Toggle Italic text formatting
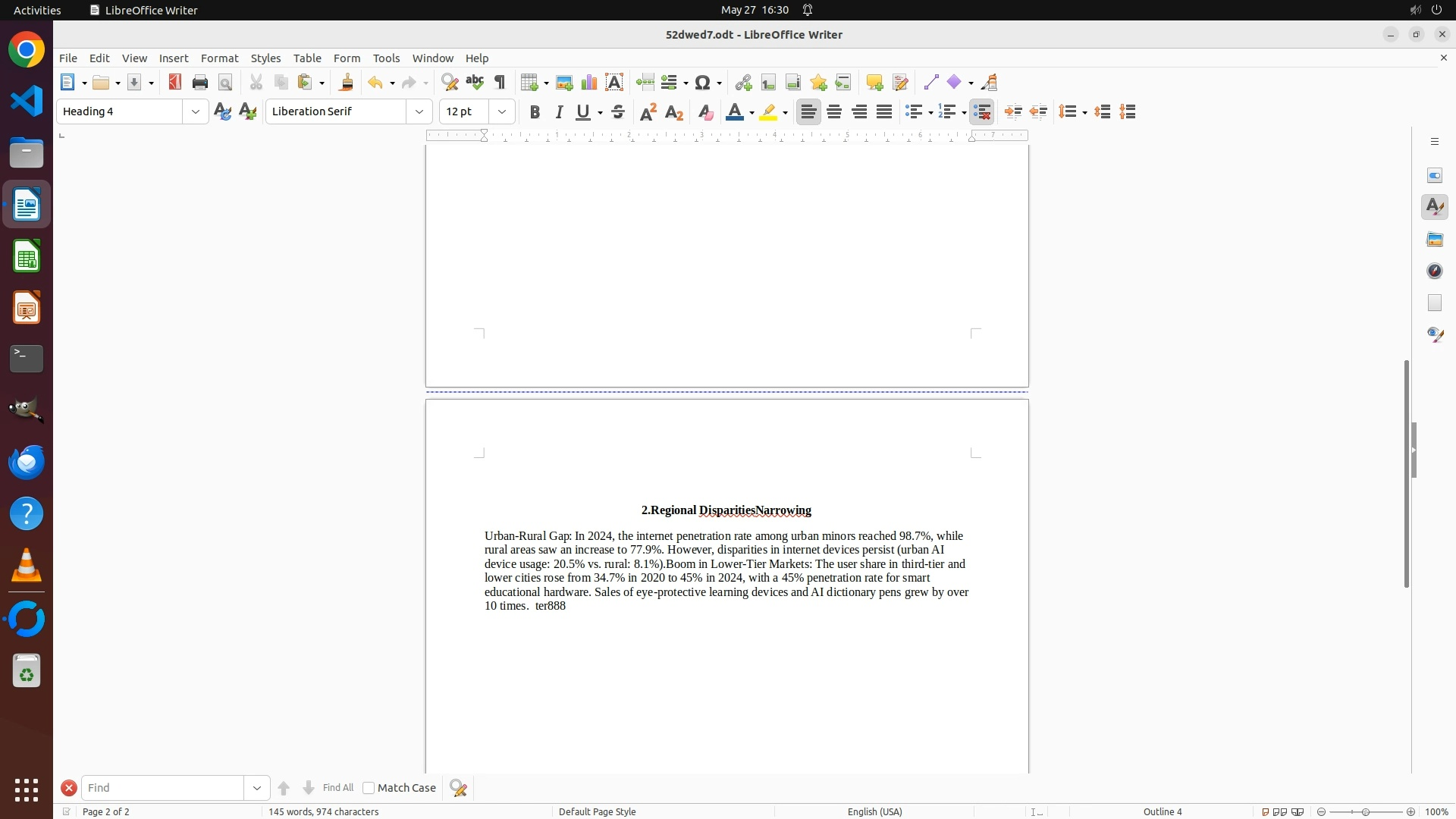This screenshot has height=819, width=1456. click(559, 112)
